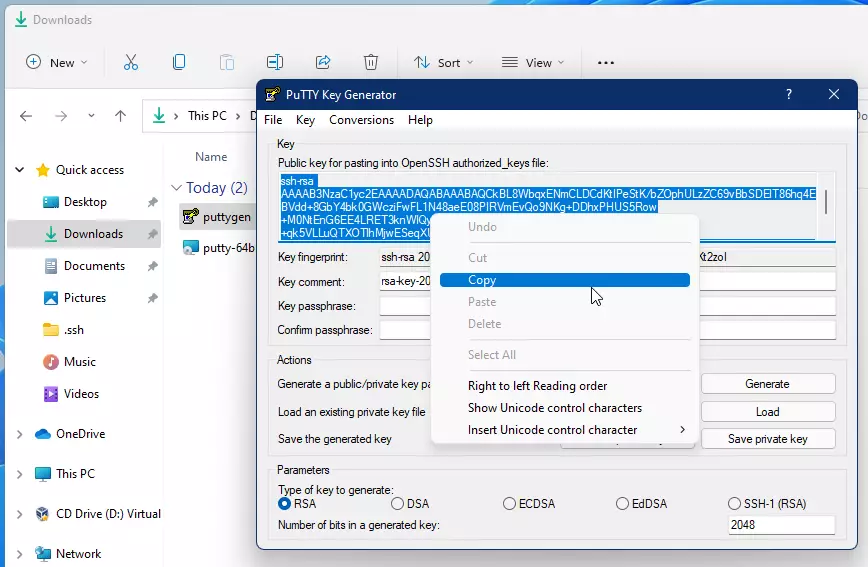The height and width of the screenshot is (567, 868).
Task: Choose Right to left Reading order
Action: (x=565, y=386)
